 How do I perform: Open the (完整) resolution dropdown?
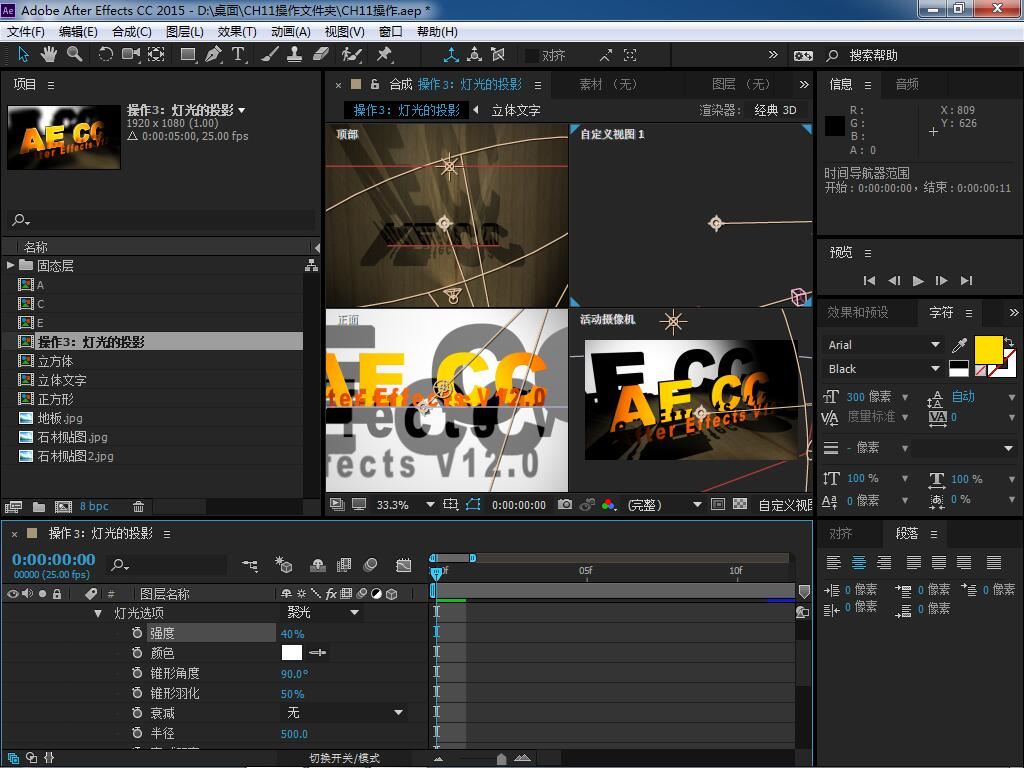click(663, 505)
